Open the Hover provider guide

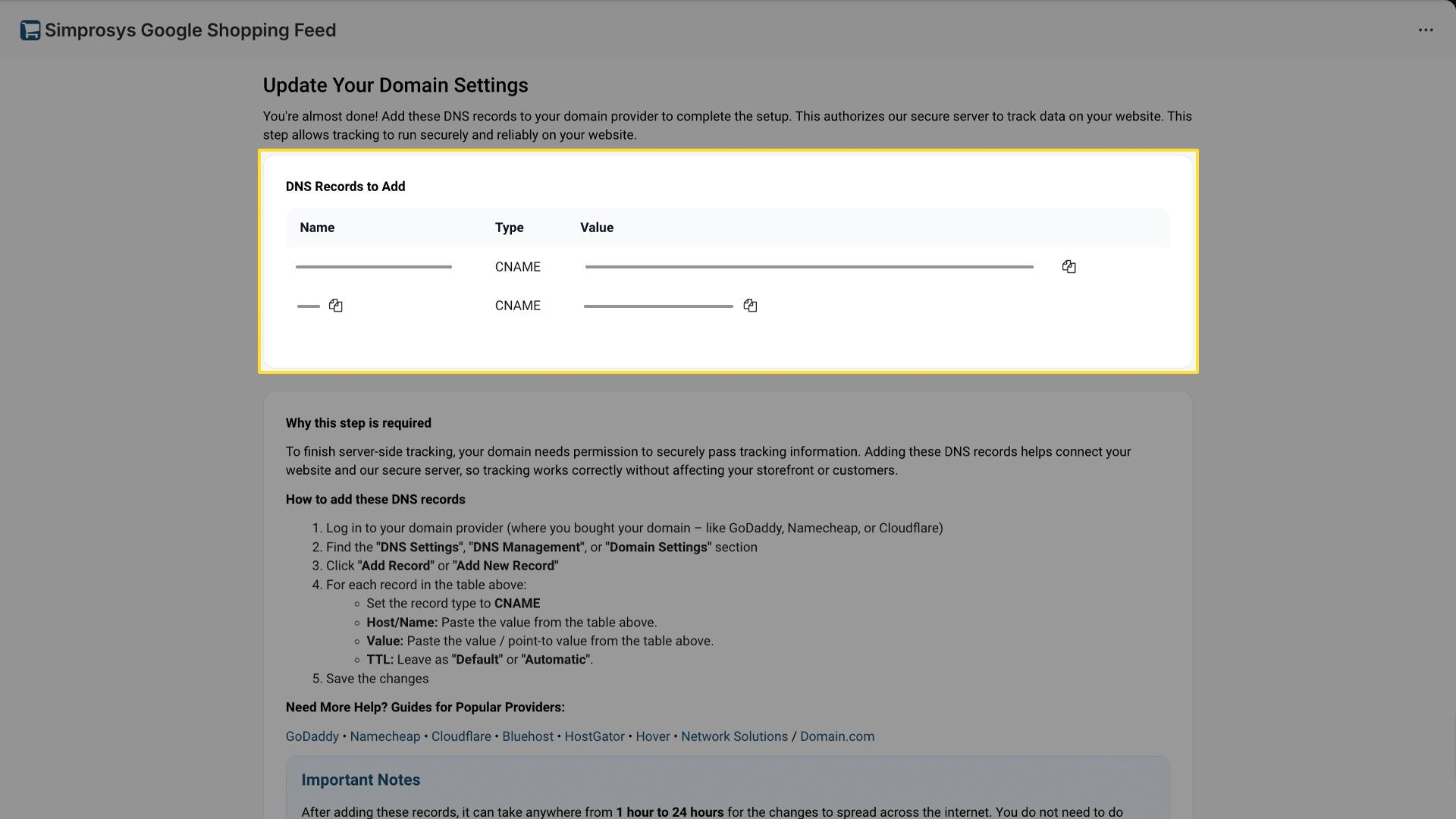(652, 736)
